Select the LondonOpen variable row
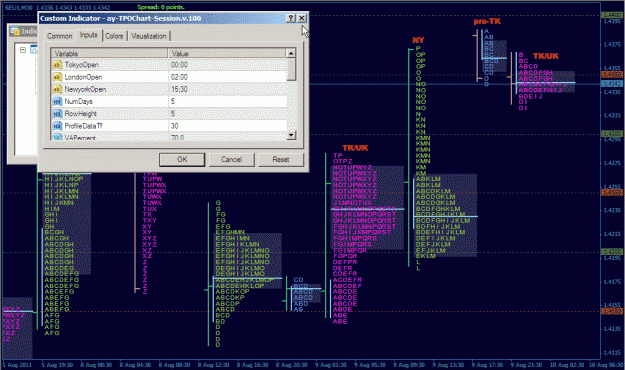The image size is (625, 370). [x=169, y=77]
